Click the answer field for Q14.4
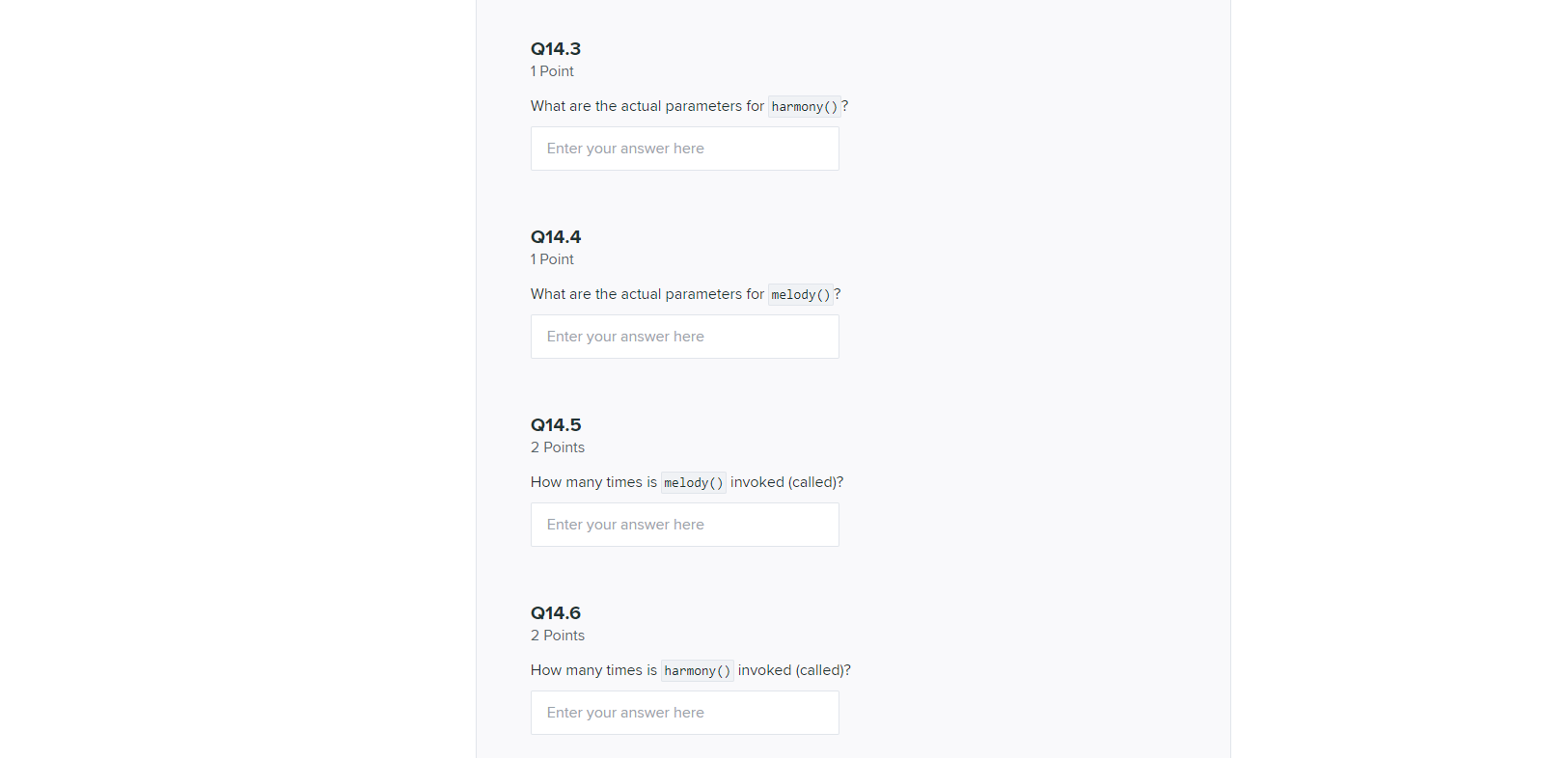This screenshot has height=758, width=1568. [684, 337]
